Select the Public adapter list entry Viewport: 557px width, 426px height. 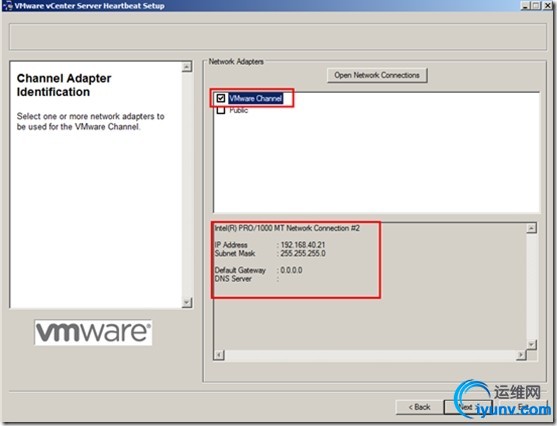pyautogui.click(x=238, y=110)
